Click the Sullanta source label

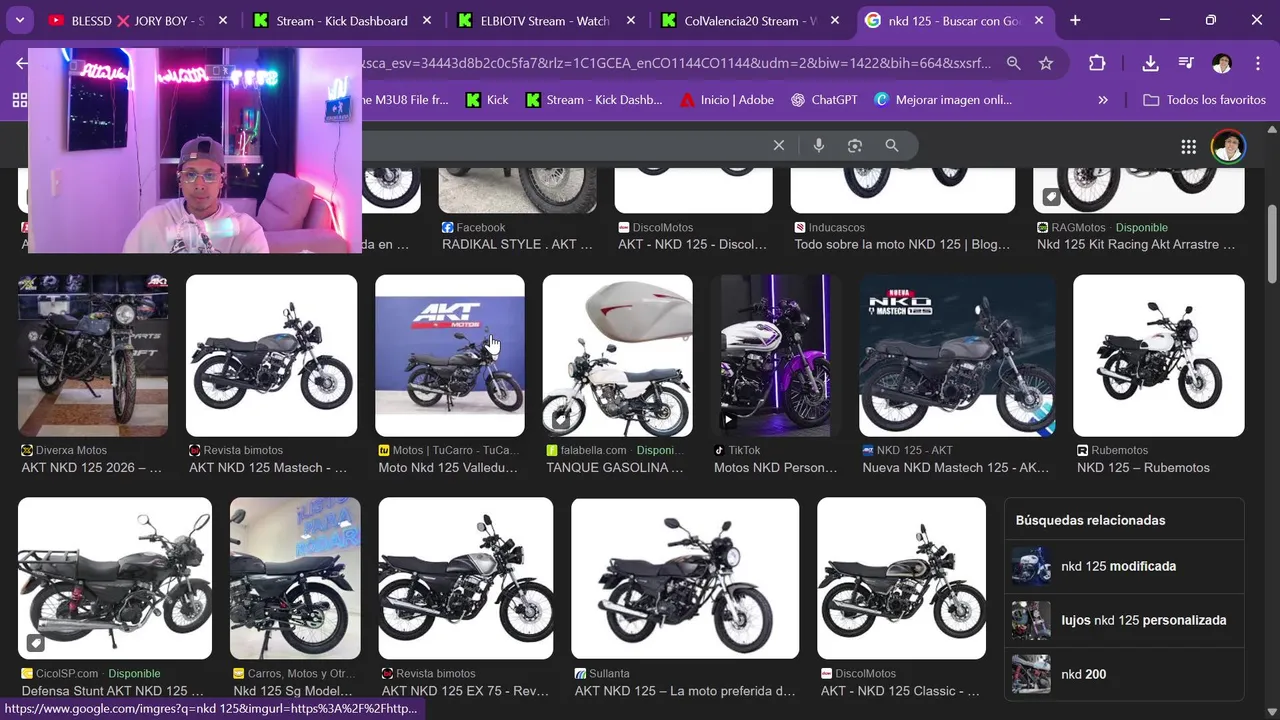(602, 674)
